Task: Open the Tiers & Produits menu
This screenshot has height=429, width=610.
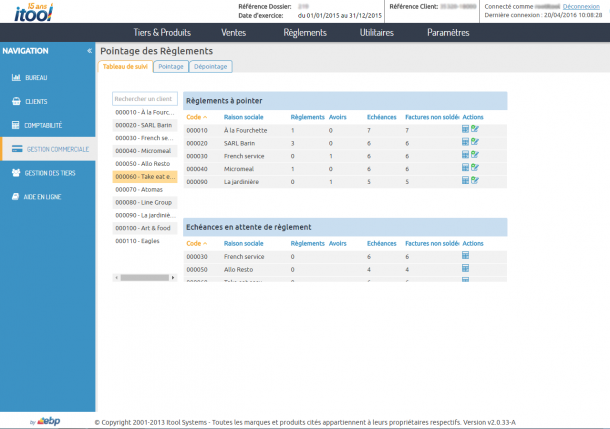Action: [x=162, y=32]
